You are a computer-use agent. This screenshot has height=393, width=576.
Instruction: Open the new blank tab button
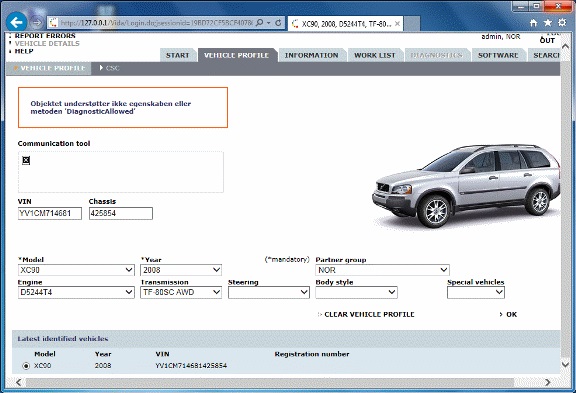click(412, 24)
